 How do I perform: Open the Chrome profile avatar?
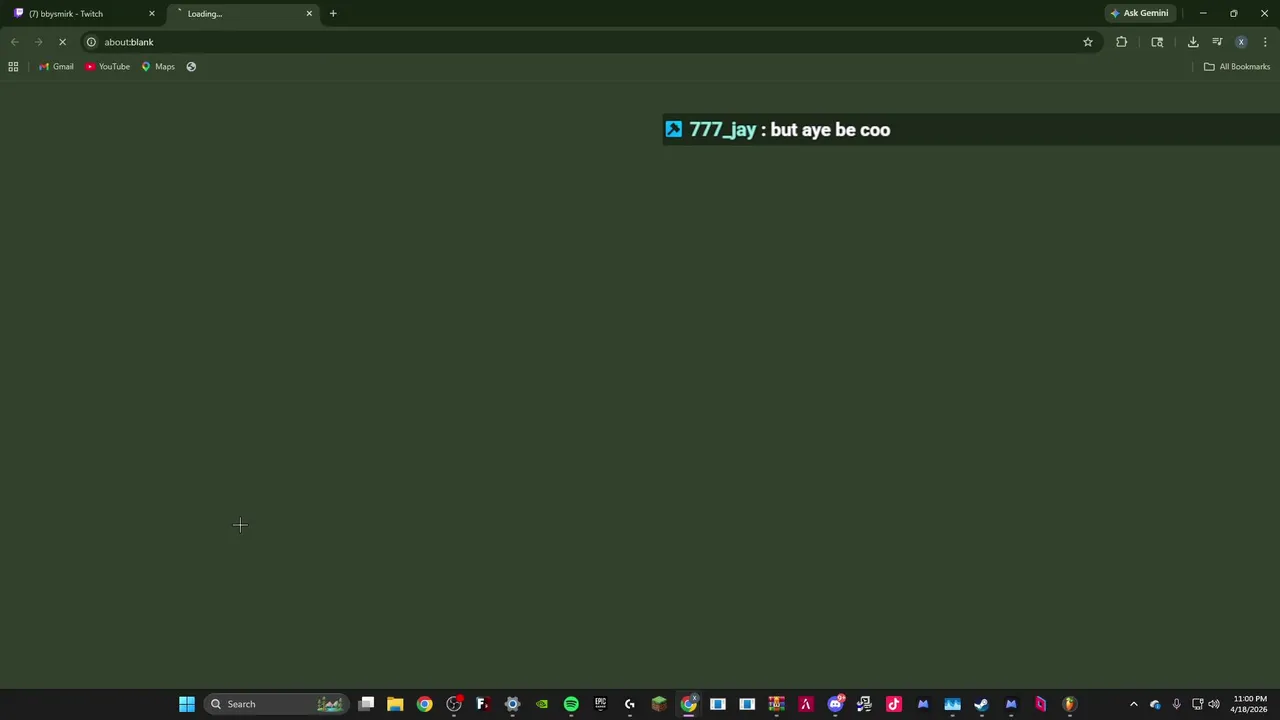click(x=1241, y=42)
